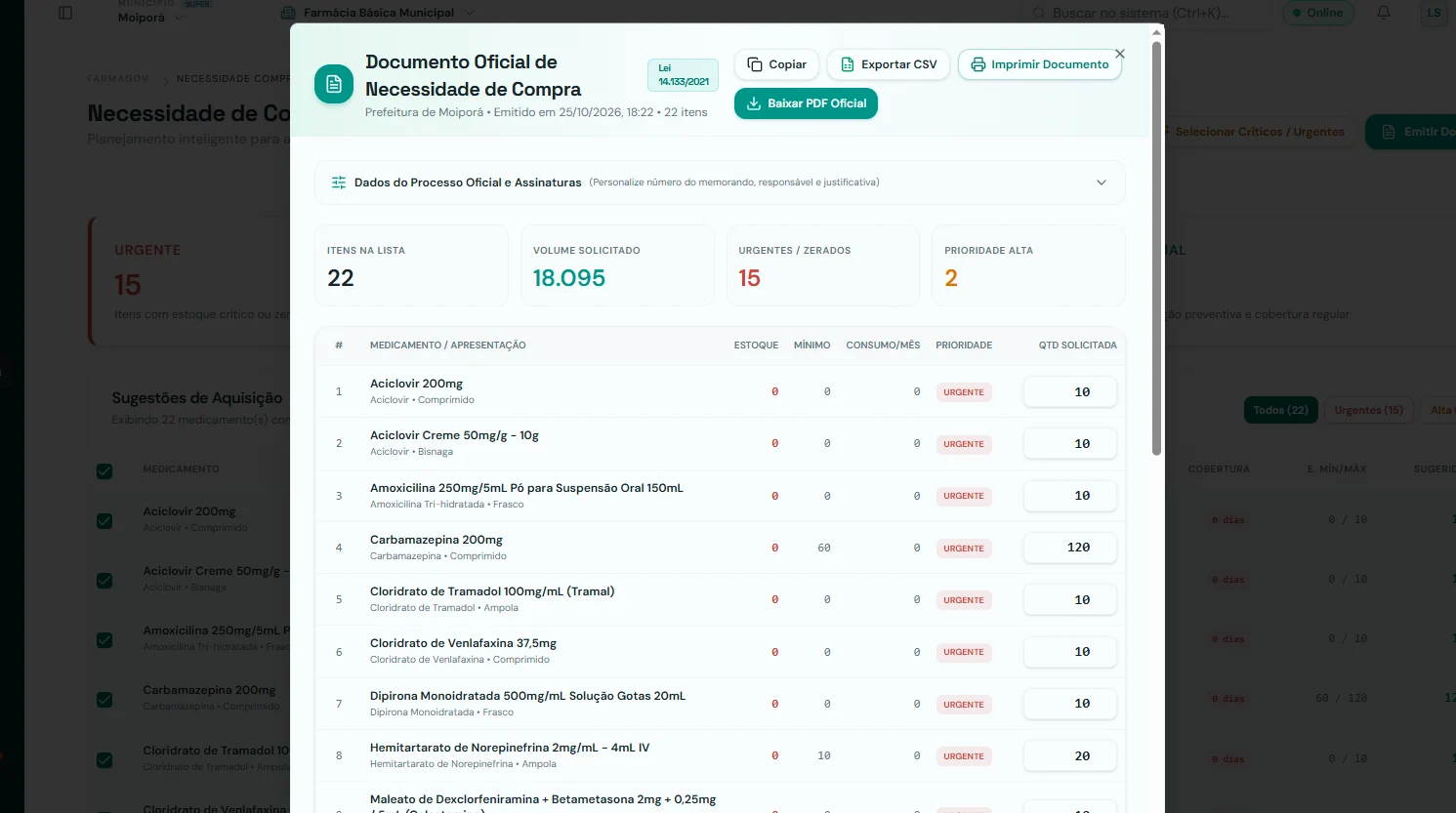Toggle the select-all checkbox in Medicamento header
1456x813 pixels.
[104, 471]
